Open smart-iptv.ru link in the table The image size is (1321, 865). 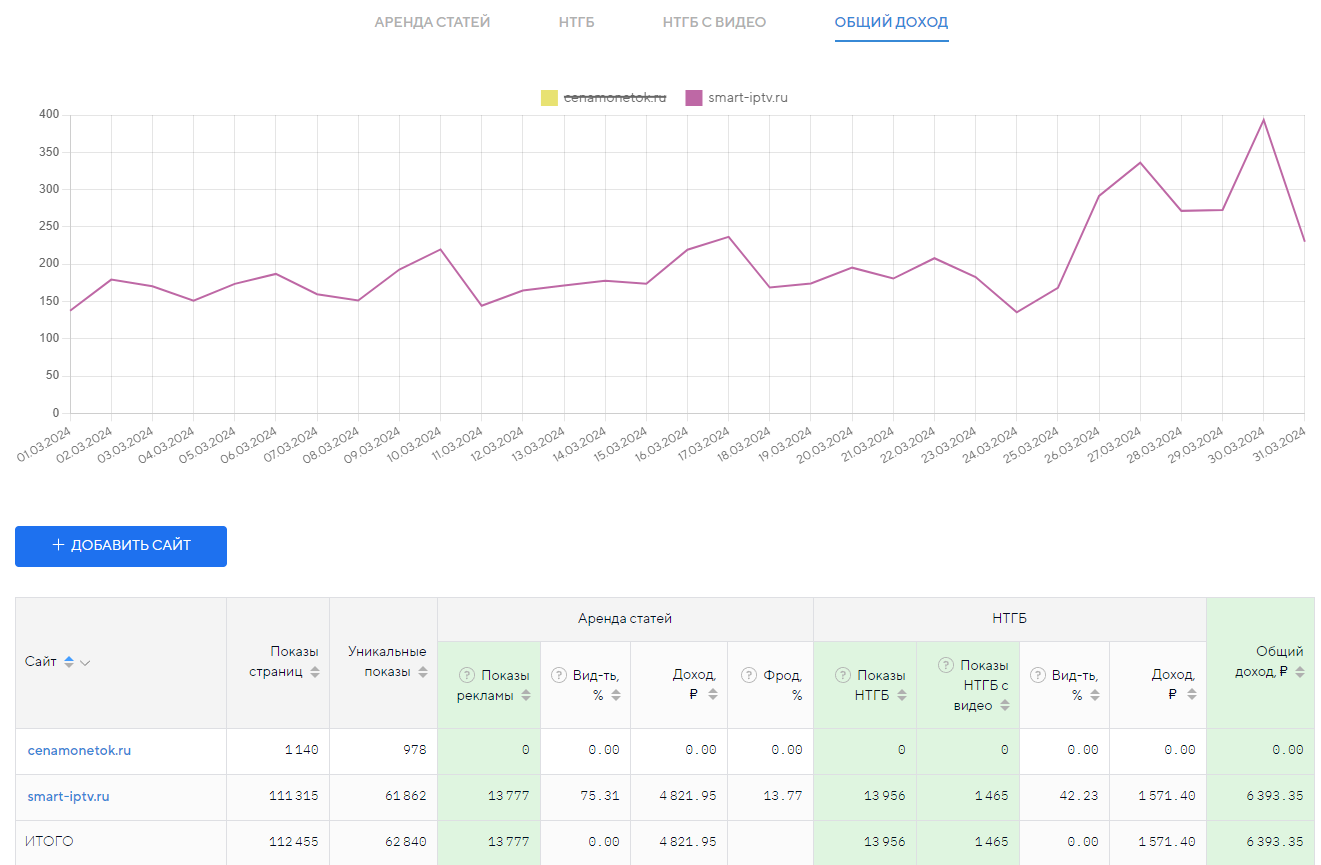coord(68,797)
